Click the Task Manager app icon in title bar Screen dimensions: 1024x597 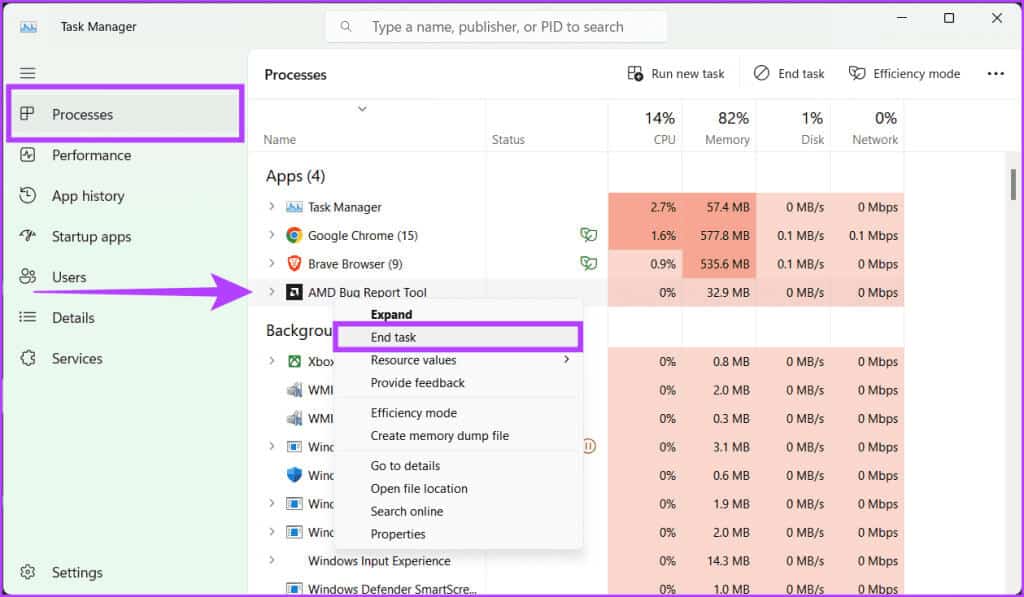[28, 27]
